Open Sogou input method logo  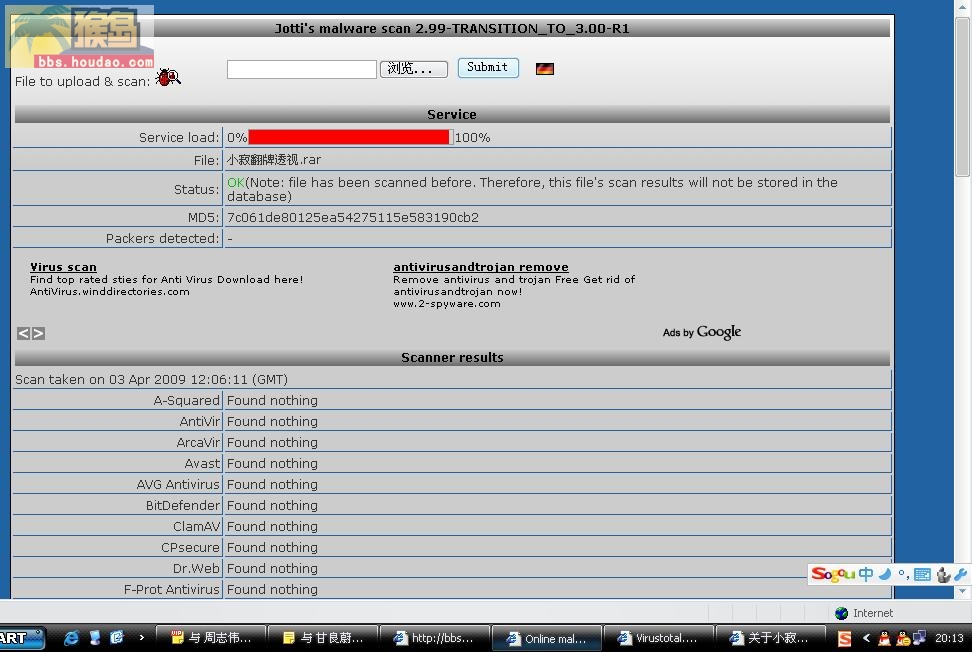(x=833, y=575)
